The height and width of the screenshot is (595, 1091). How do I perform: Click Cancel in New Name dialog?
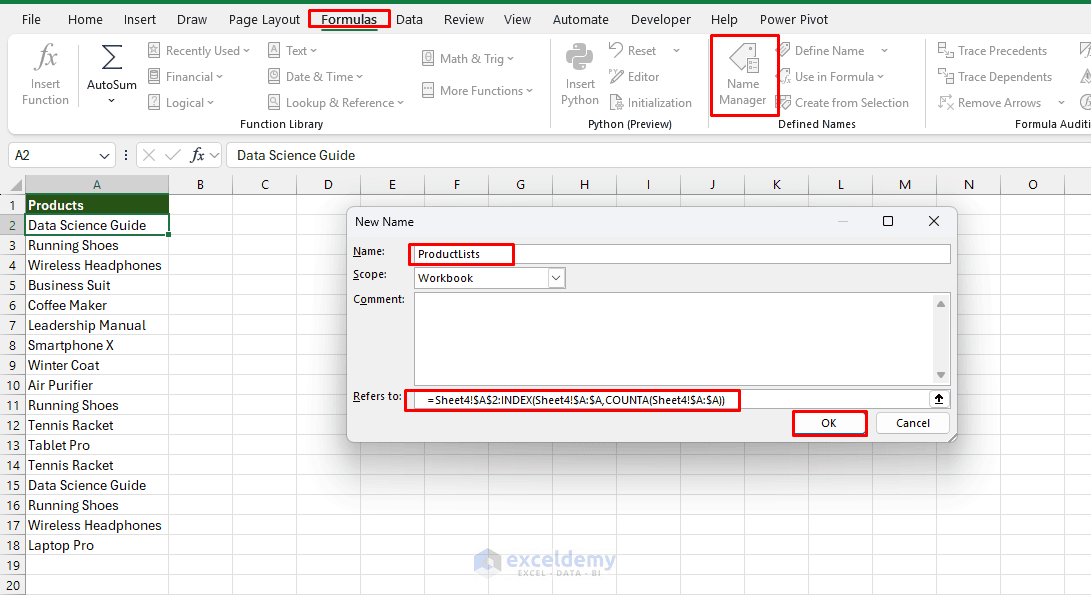[x=912, y=423]
